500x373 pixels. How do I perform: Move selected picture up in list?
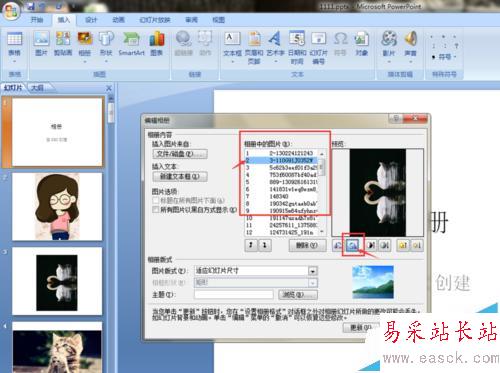tap(251, 245)
